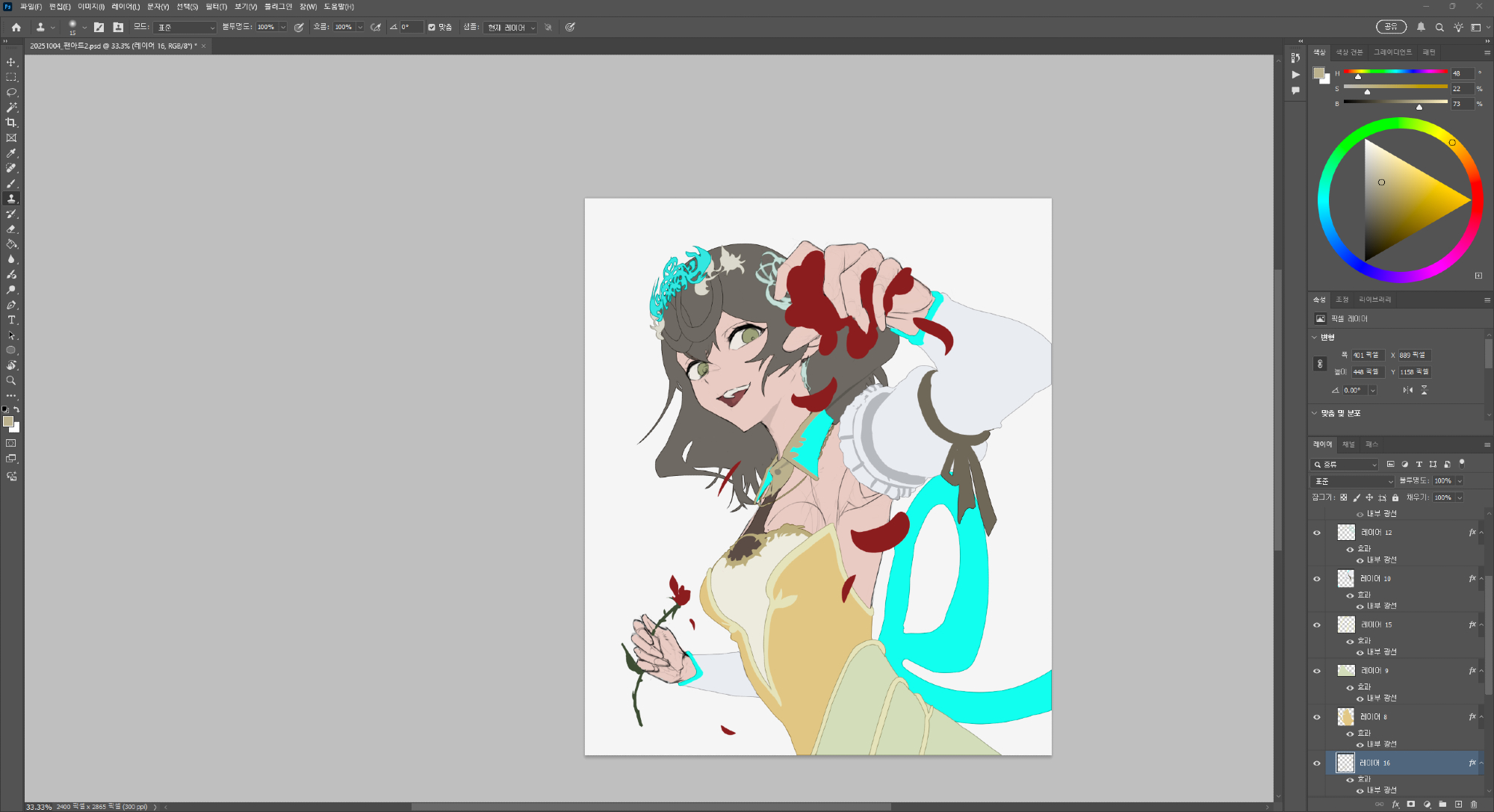Switch to the 그레이디언트 panel tab

point(1392,52)
